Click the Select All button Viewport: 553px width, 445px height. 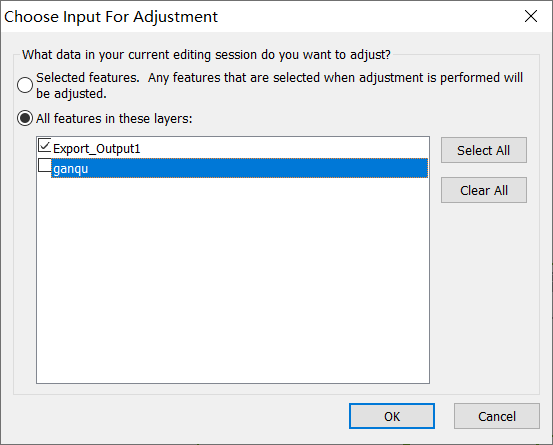[x=484, y=150]
